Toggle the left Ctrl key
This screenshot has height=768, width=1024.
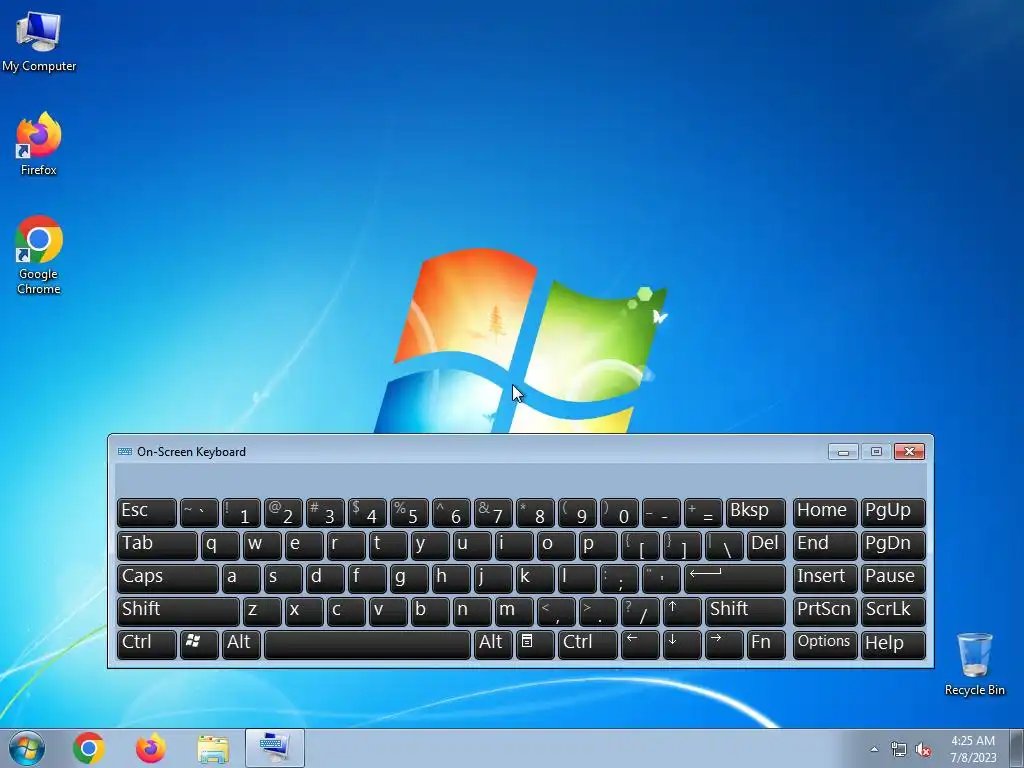[146, 644]
